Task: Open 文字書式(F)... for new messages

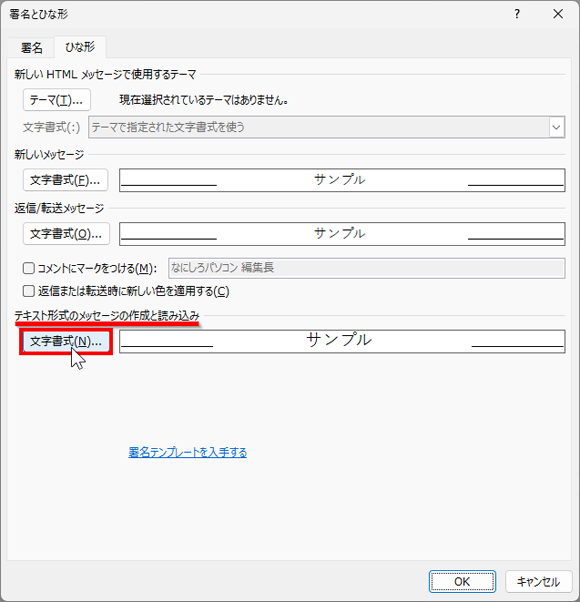Action: (65, 180)
